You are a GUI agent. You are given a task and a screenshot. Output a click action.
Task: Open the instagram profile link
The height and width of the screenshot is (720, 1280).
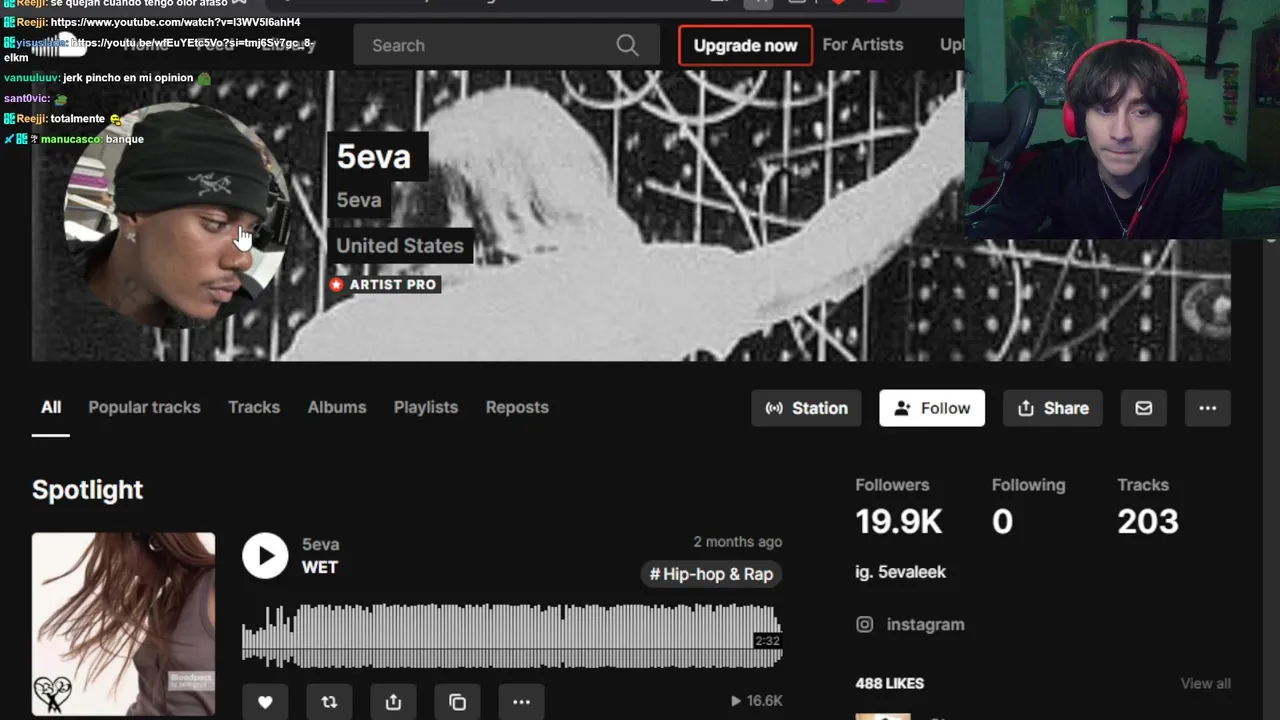coord(910,624)
